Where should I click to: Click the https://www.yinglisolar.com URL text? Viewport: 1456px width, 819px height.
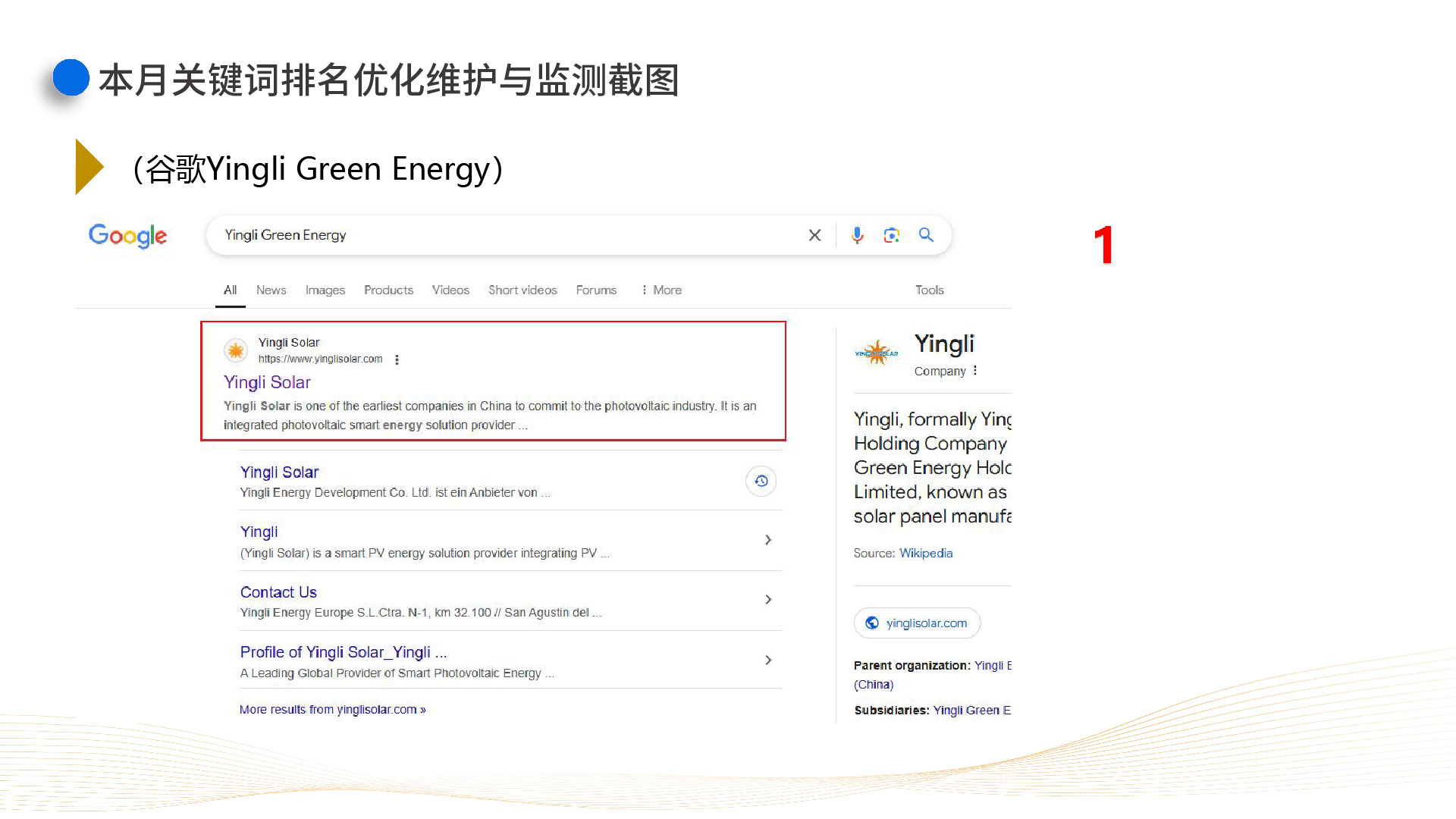[320, 359]
